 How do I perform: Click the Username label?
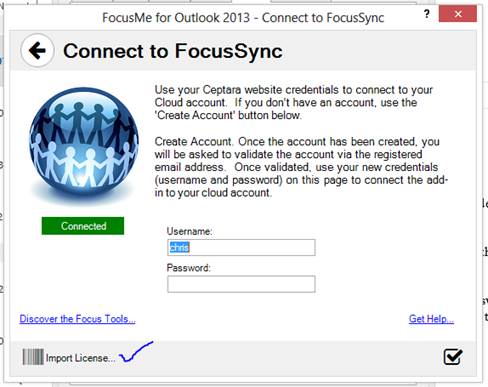click(189, 231)
